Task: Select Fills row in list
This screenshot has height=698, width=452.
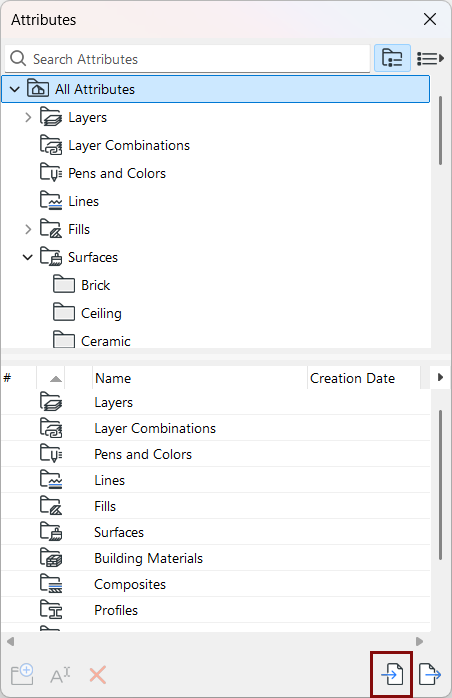Action: (x=216, y=506)
